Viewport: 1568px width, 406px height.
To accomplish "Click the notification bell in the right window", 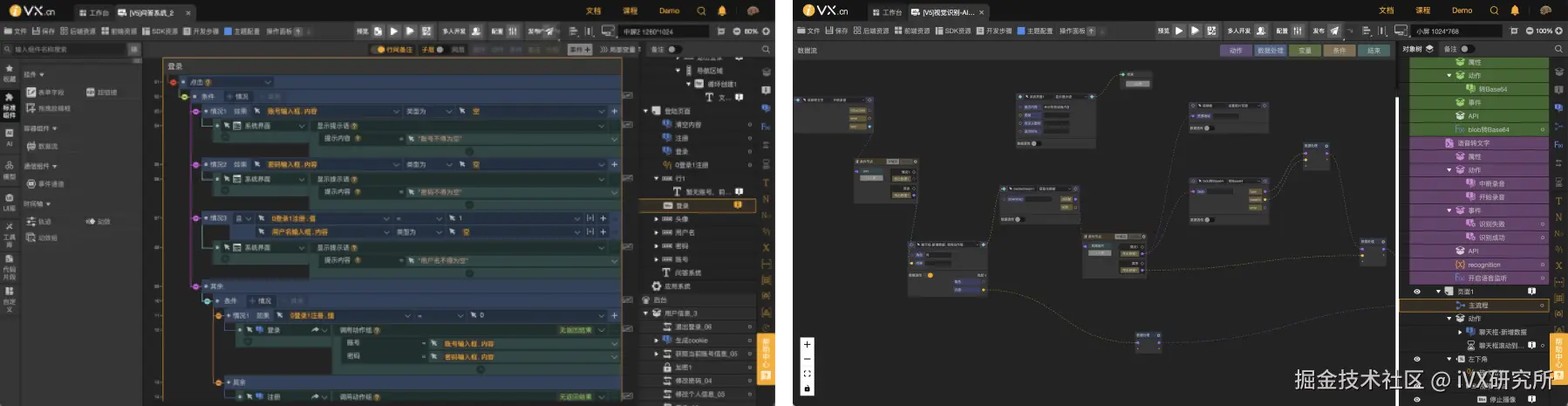I will (1515, 10).
